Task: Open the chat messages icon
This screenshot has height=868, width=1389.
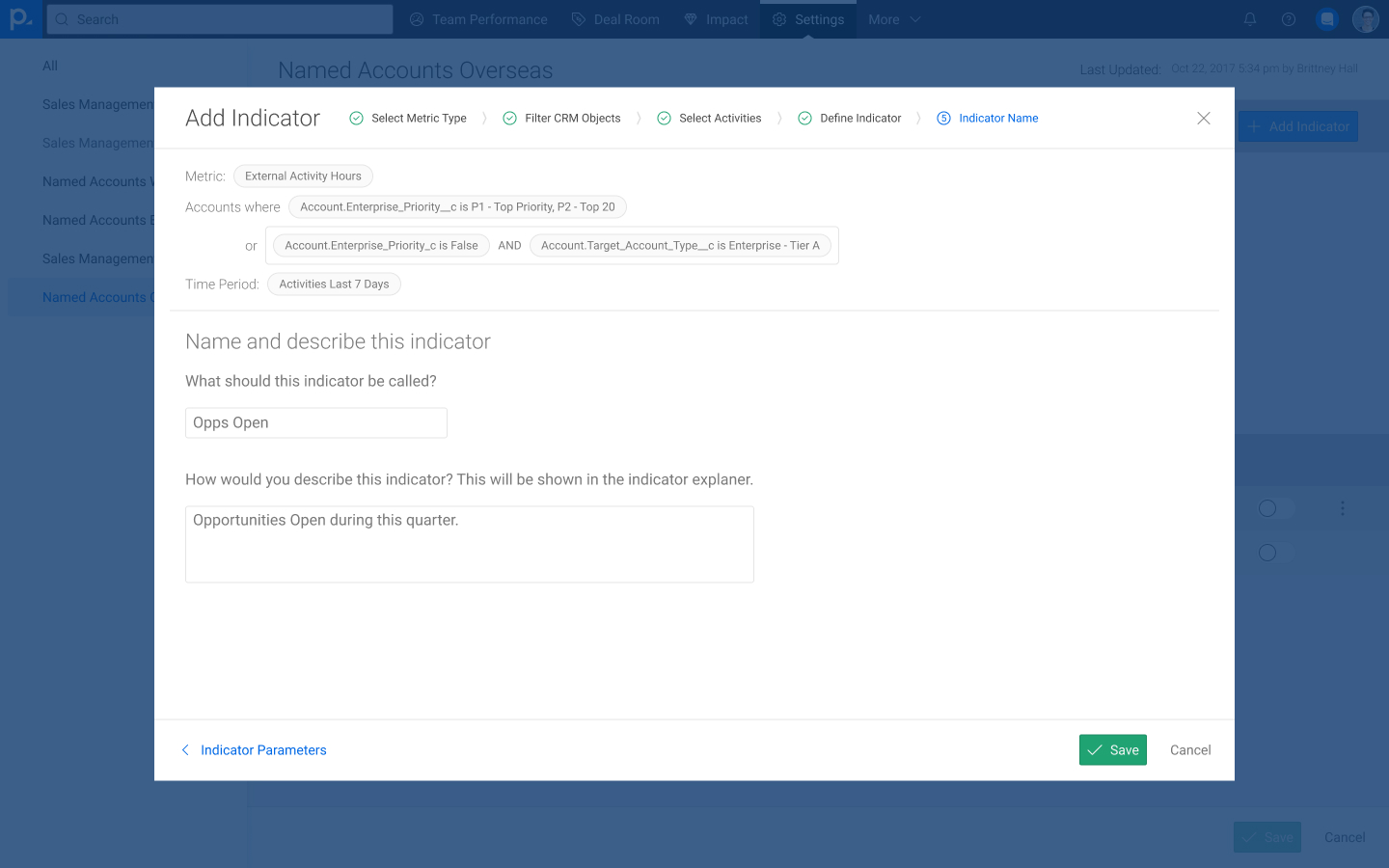Action: click(1327, 19)
